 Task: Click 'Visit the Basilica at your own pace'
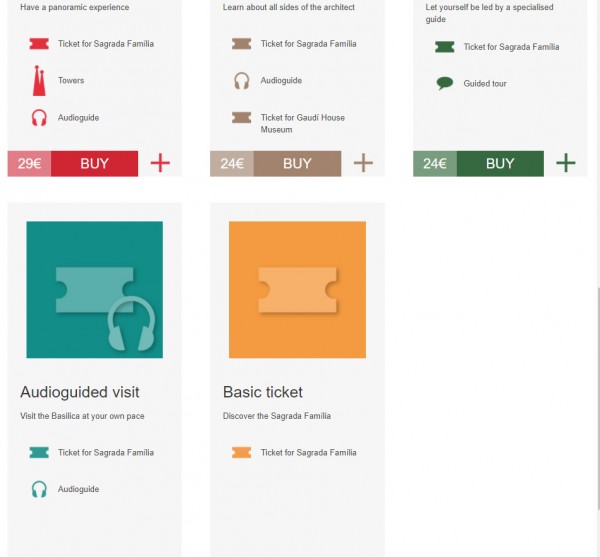tap(82, 416)
